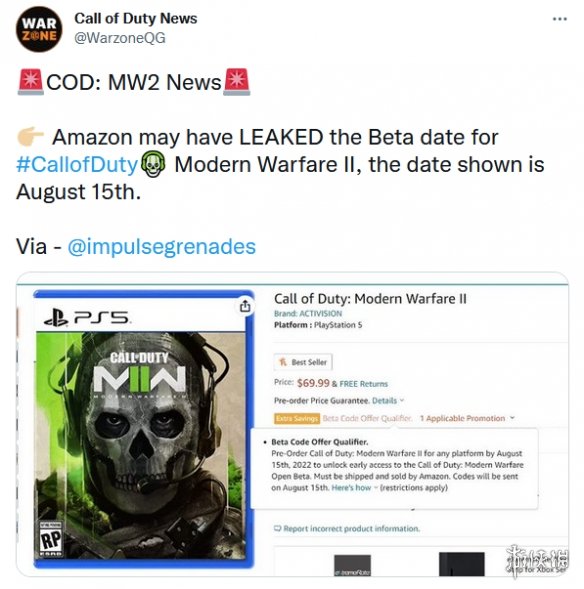The height and width of the screenshot is (589, 584).
Task: Click the first red siren emoji
Action: pos(30,82)
